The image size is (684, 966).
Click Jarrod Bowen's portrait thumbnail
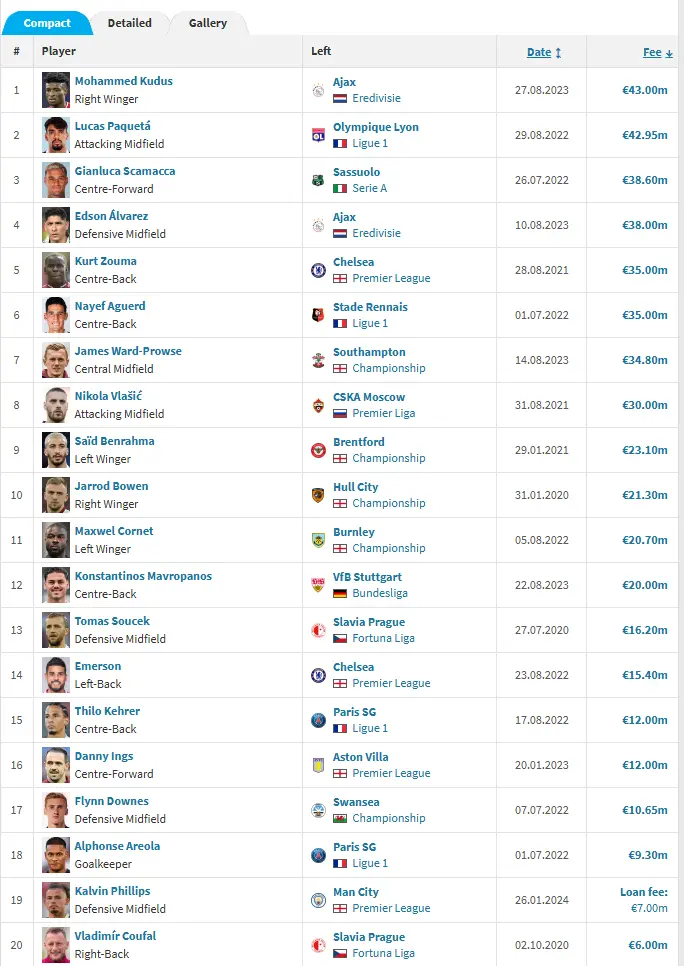coord(56,495)
